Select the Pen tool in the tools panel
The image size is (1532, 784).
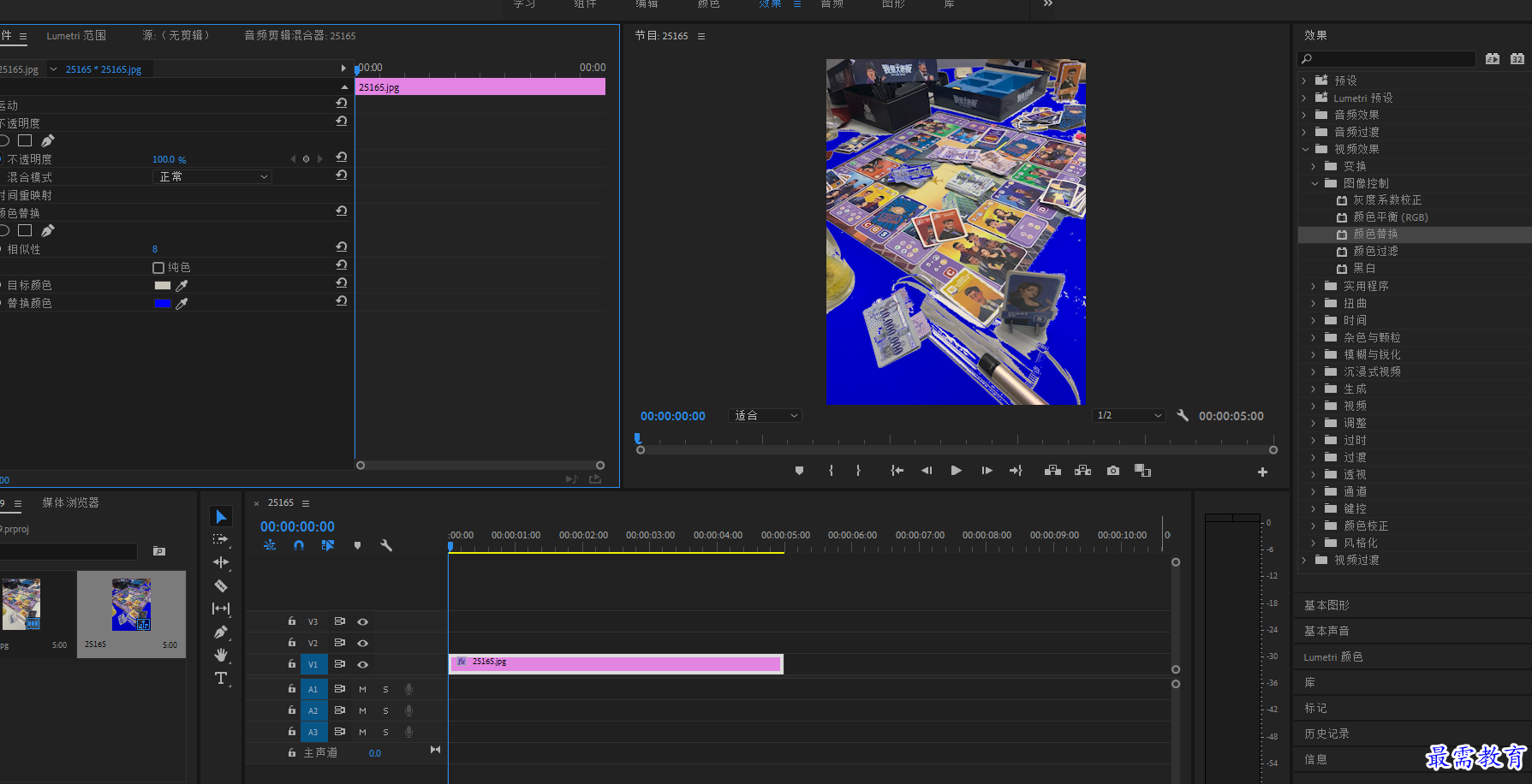point(221,632)
